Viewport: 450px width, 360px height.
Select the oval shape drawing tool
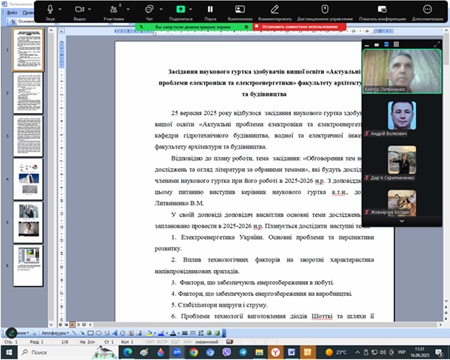pos(99,333)
